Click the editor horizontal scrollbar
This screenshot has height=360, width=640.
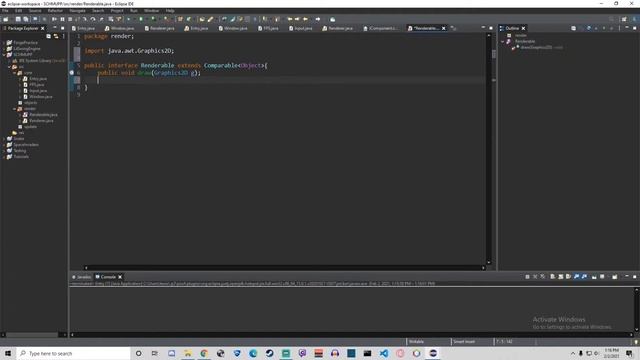pyautogui.click(x=284, y=268)
